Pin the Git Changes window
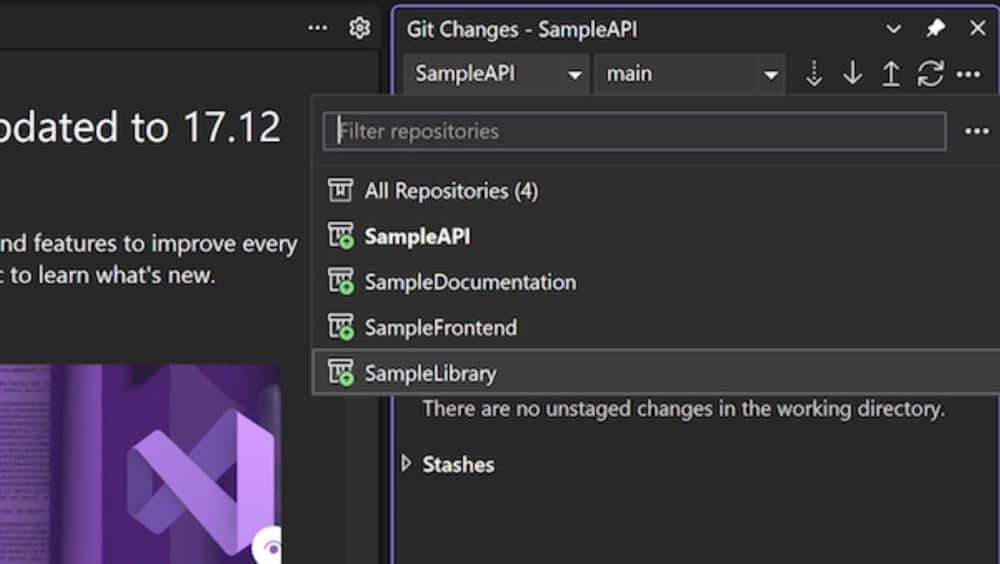The image size is (1000, 564). pyautogui.click(x=935, y=28)
